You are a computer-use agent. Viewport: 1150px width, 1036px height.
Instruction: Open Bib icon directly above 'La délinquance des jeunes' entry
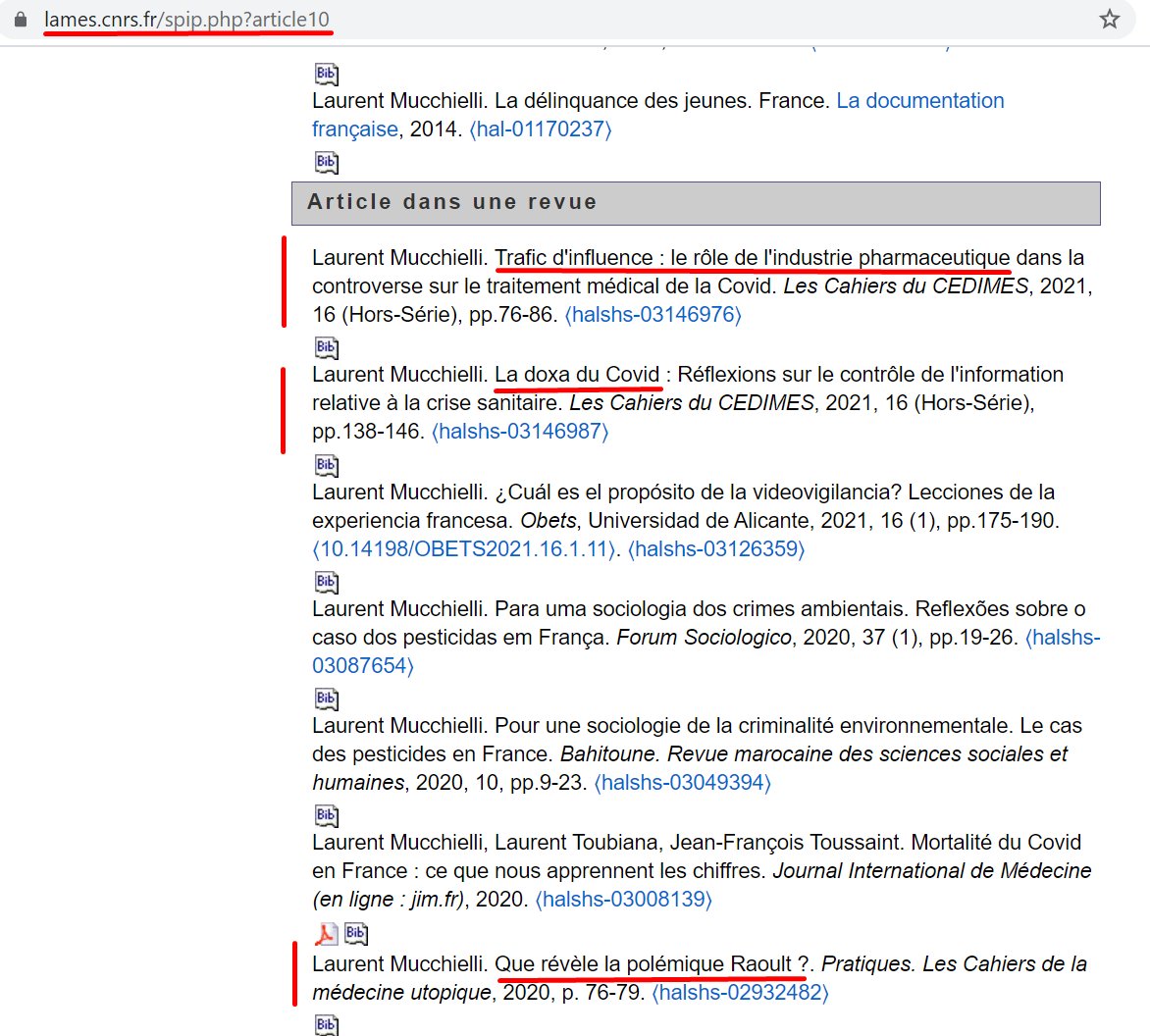pyautogui.click(x=327, y=74)
